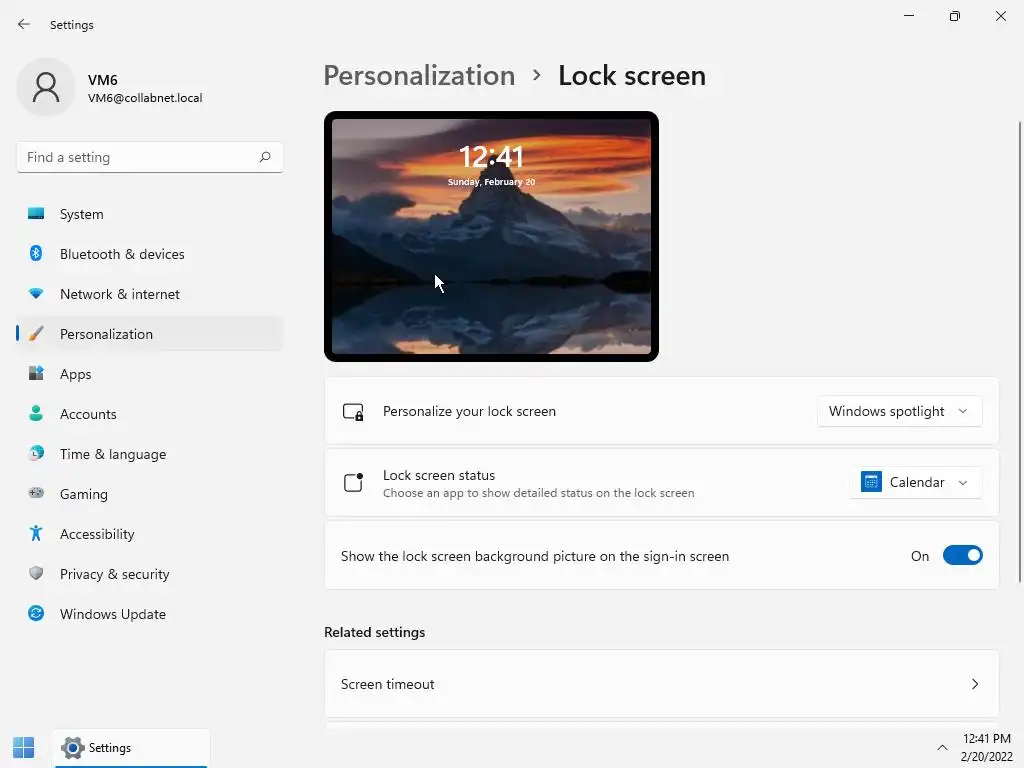Click the Settings gear taskbar icon
This screenshot has width=1024, height=768.
click(x=72, y=748)
